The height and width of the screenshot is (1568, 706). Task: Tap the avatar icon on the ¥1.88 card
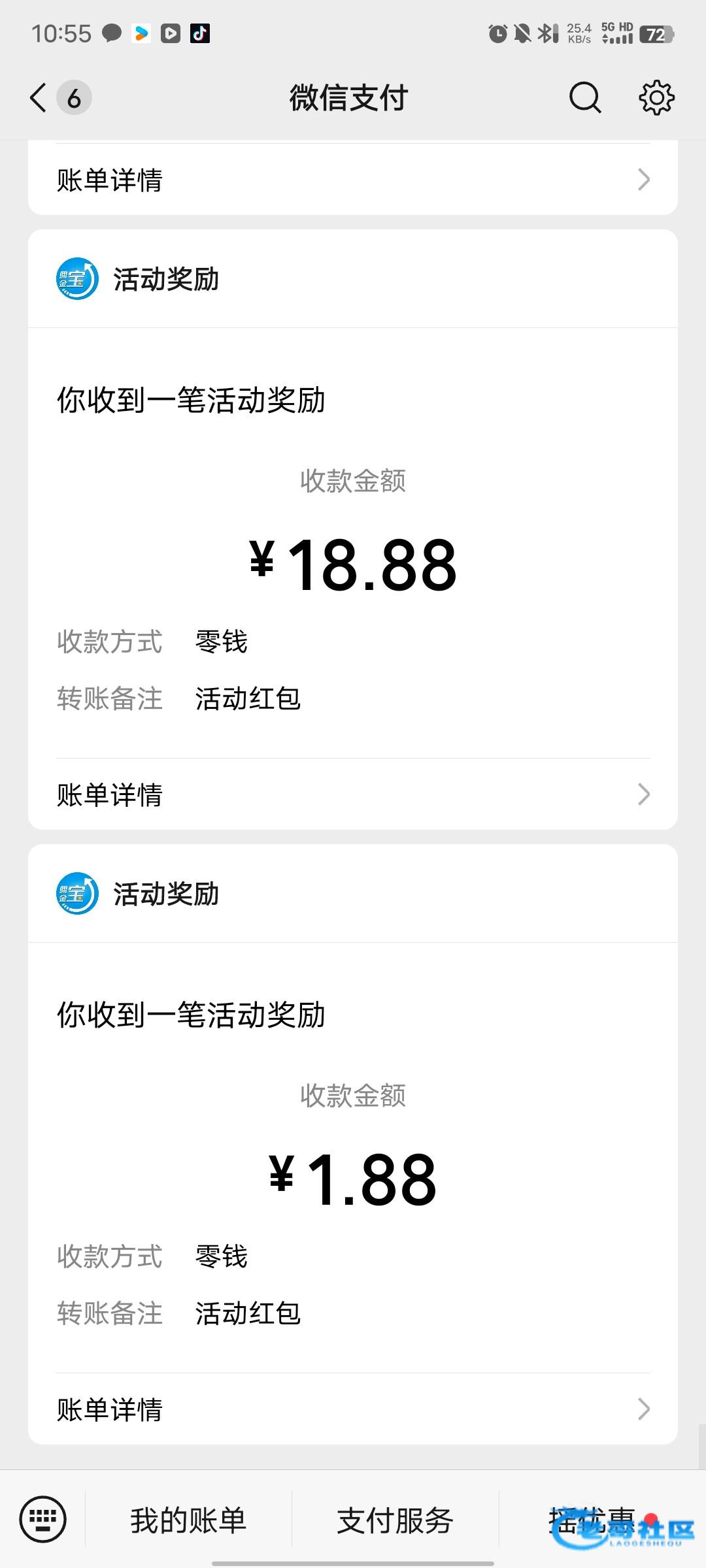77,894
